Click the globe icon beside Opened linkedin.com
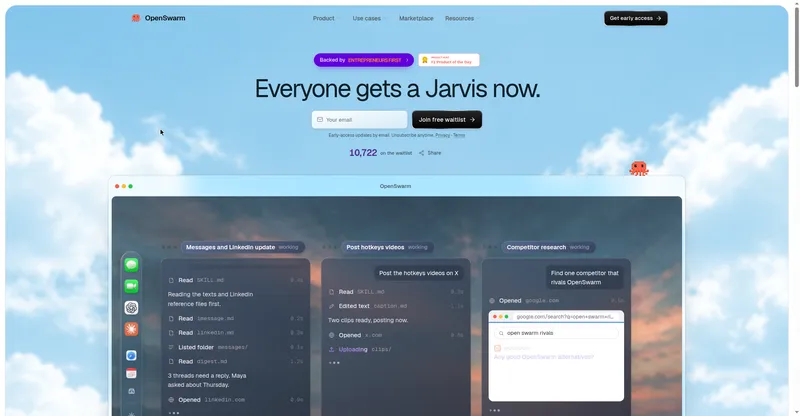 point(171,400)
